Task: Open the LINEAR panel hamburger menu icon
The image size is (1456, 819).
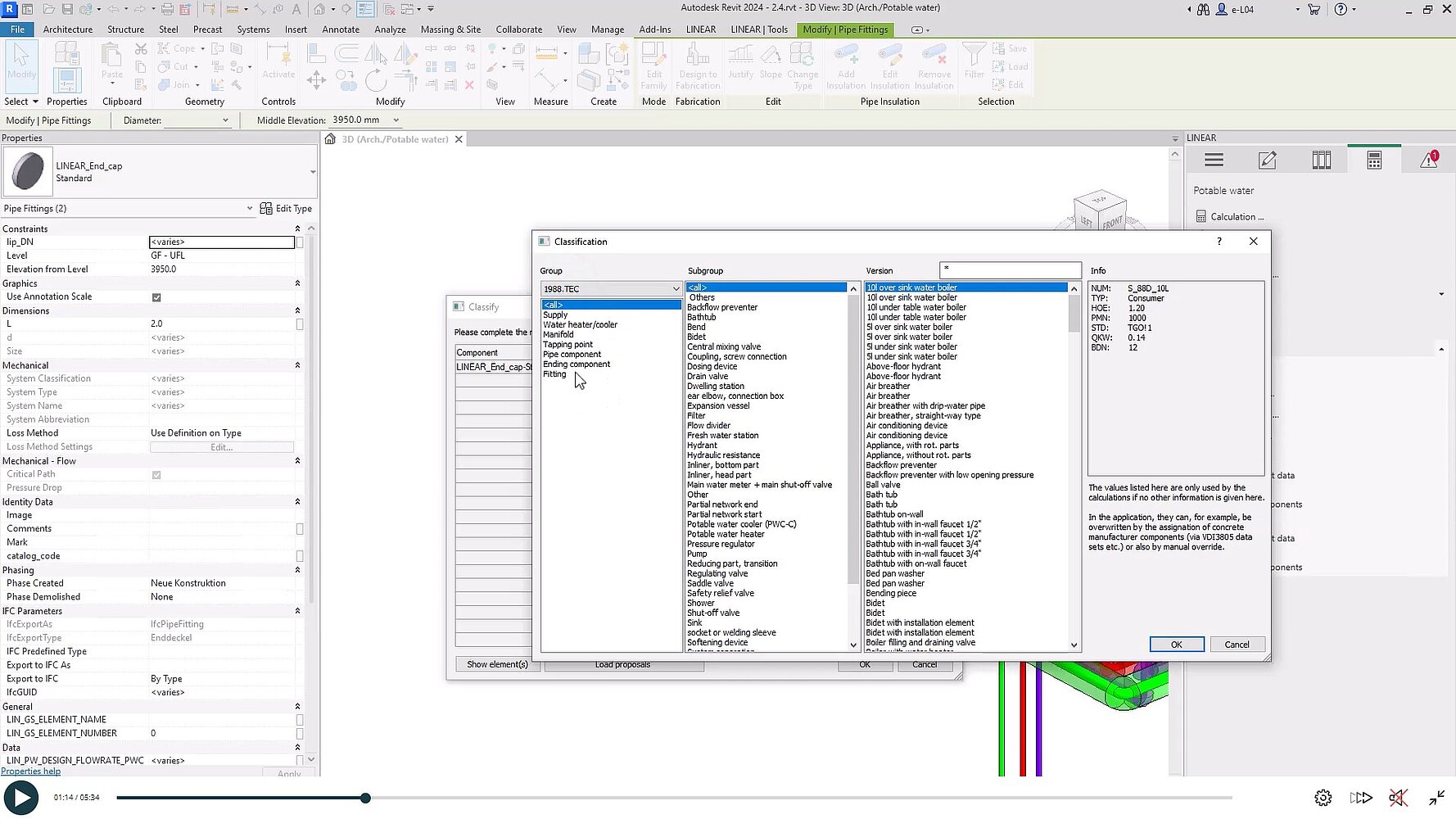Action: 1214,161
